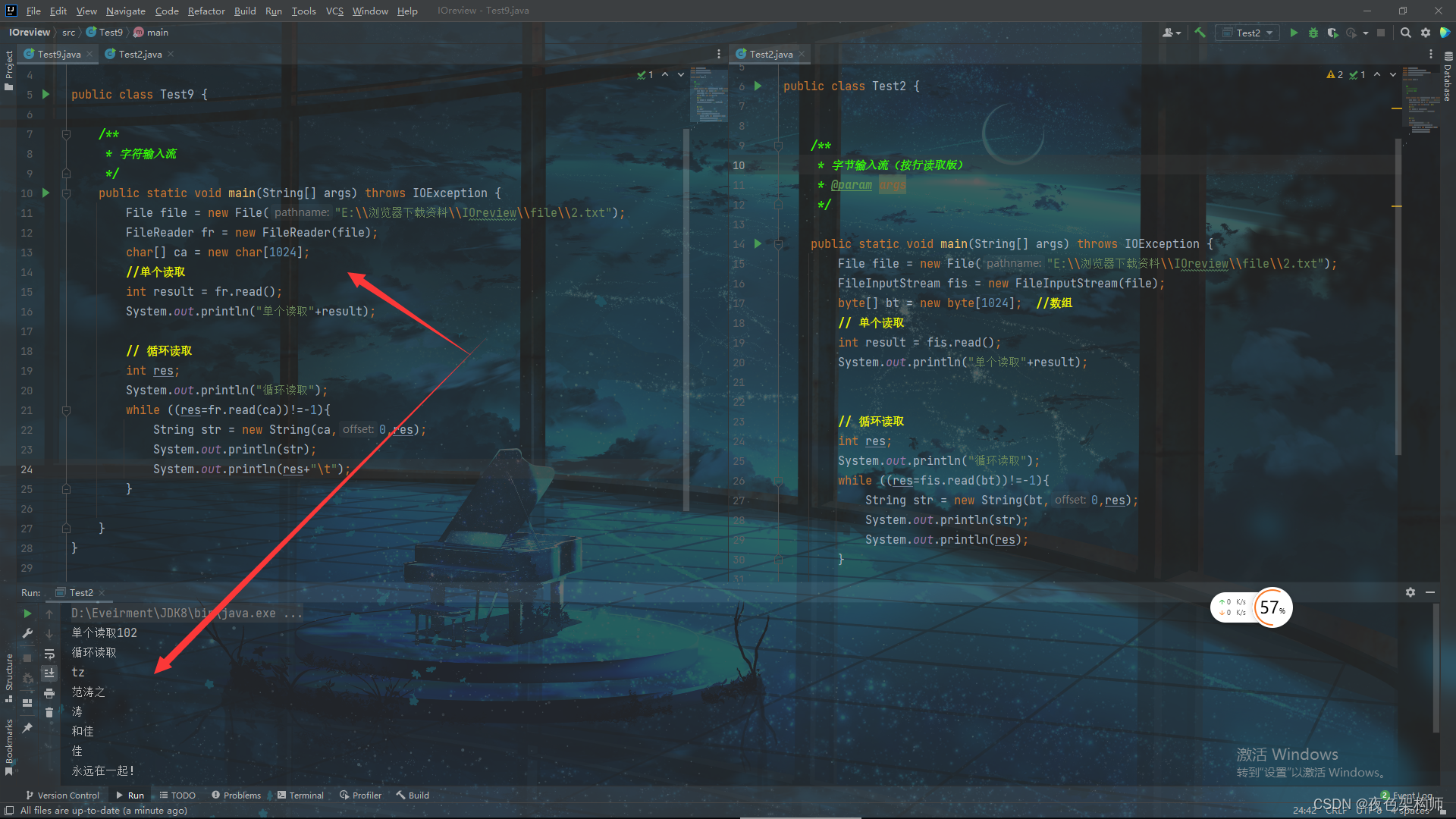Fold Test2 javadoc comment at line 9
Image resolution: width=1456 pixels, height=819 pixels.
(778, 146)
